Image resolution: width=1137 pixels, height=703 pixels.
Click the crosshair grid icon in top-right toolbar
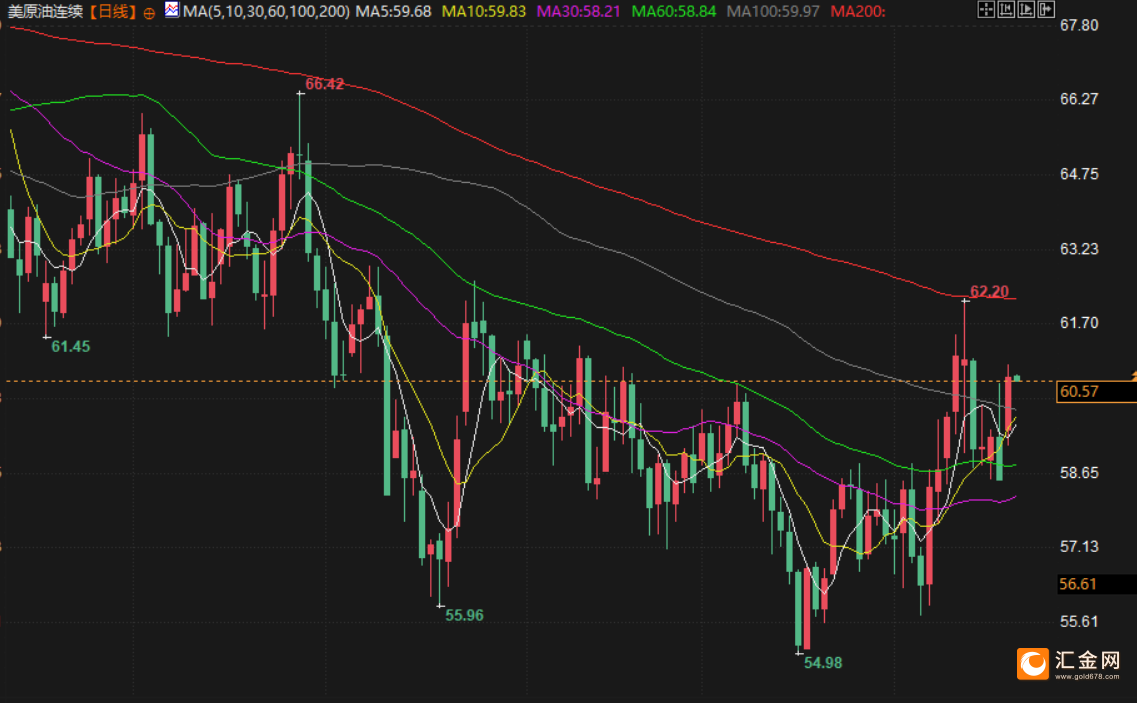coord(985,9)
